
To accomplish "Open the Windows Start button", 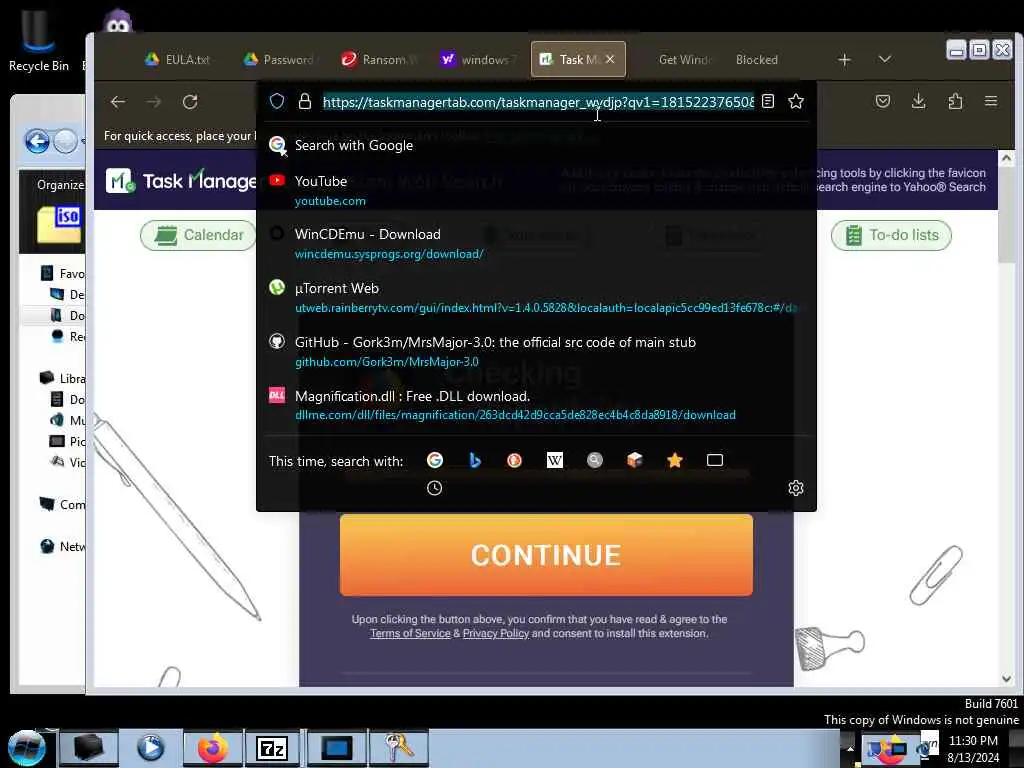I will (x=26, y=748).
